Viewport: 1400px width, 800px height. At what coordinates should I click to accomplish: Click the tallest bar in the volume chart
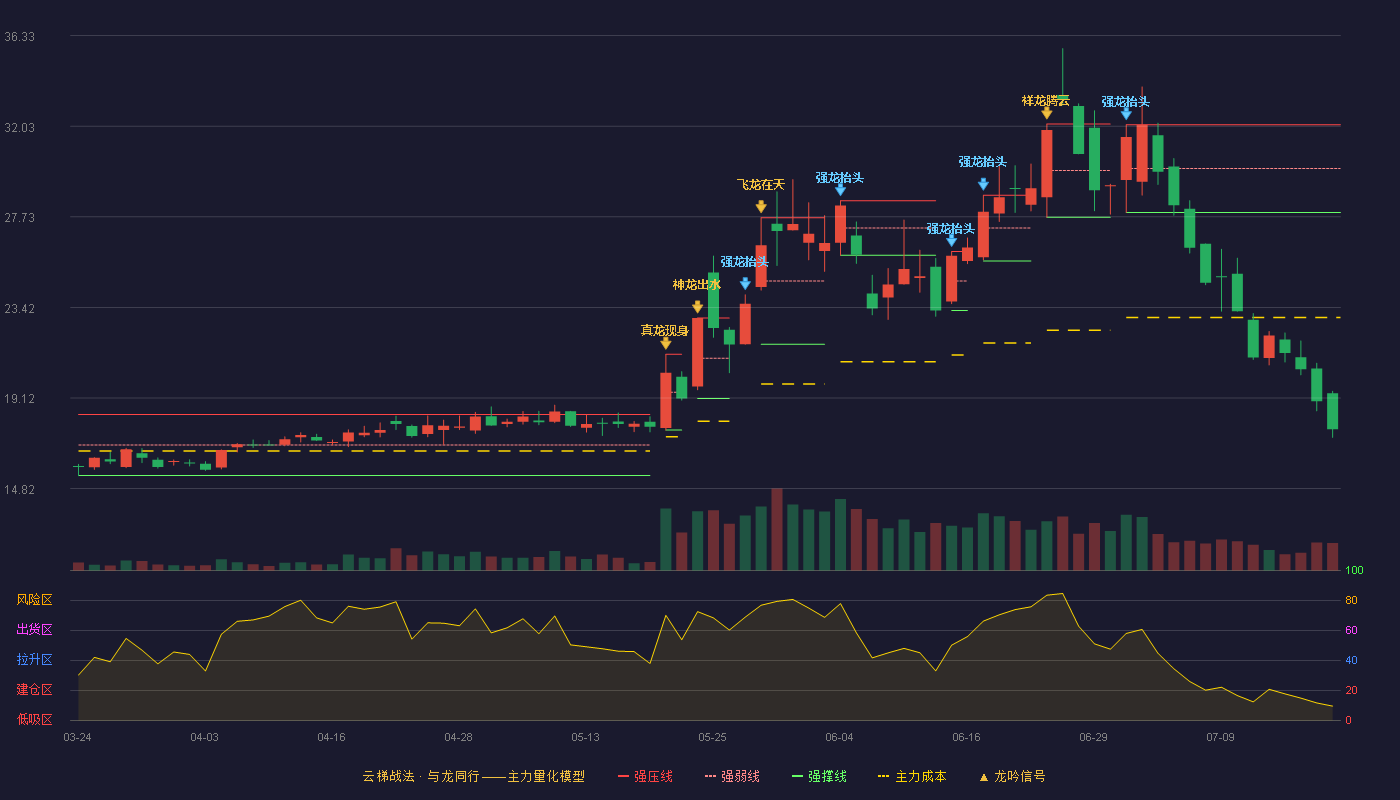777,529
